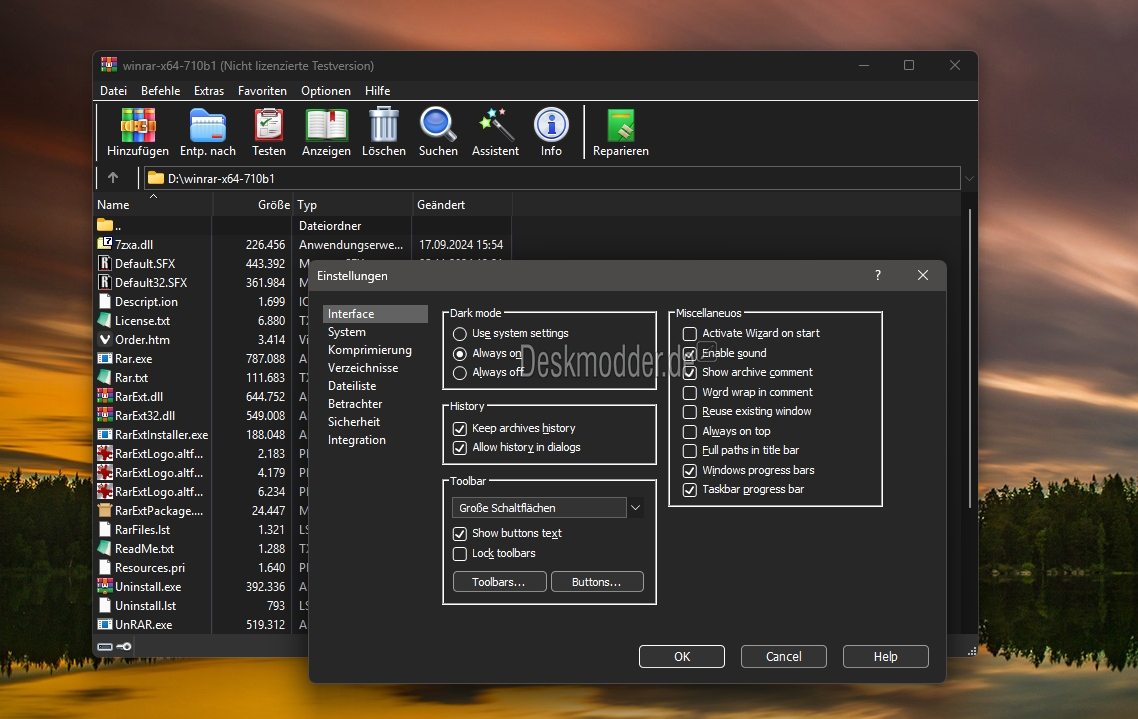This screenshot has width=1138, height=719.
Task: Click the parent folder '..' icon
Action: click(x=105, y=225)
